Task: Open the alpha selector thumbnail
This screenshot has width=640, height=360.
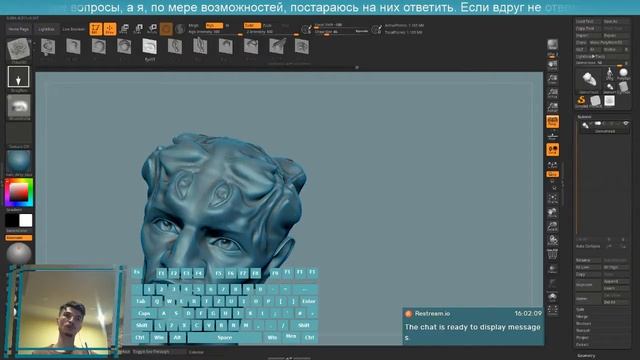Action: coord(19,106)
